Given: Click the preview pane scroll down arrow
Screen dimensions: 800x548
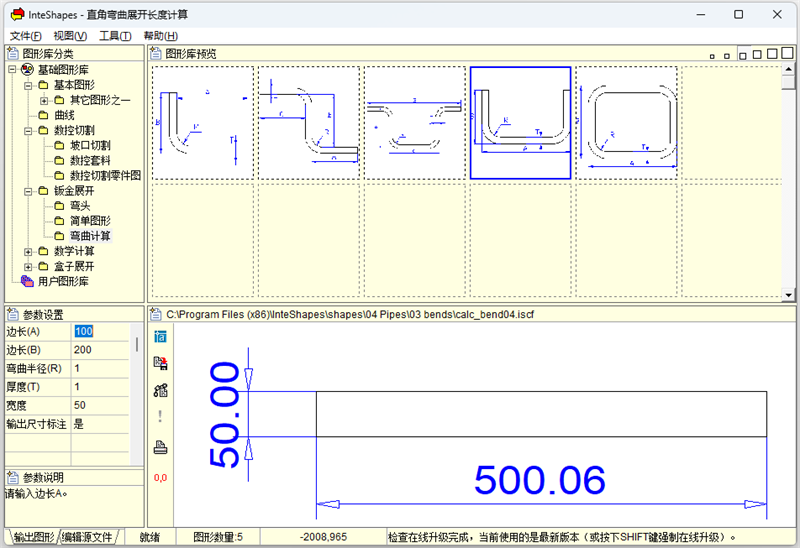Looking at the screenshot, I should [789, 294].
